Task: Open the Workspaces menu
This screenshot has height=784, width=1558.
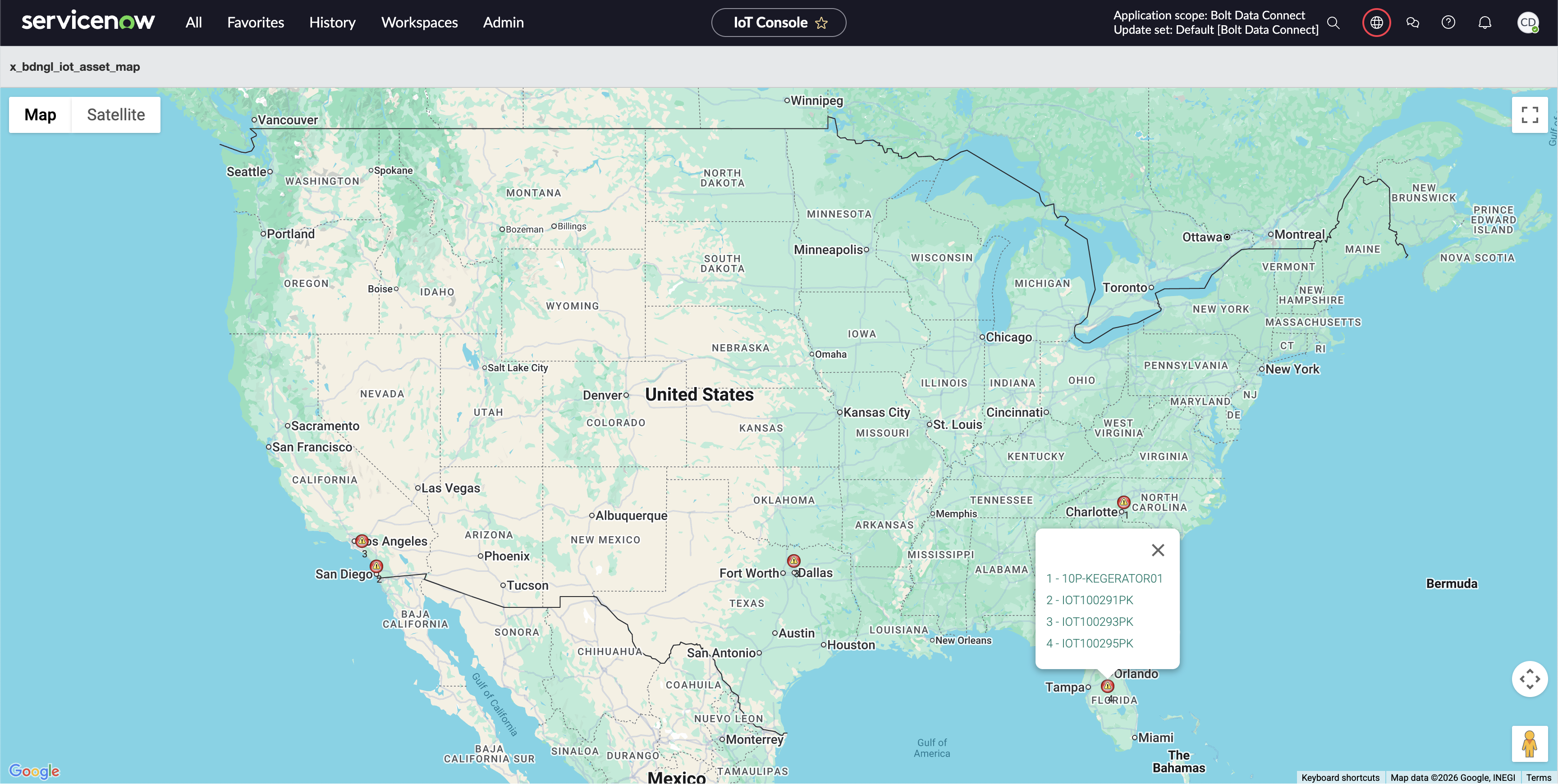Action: [x=419, y=23]
